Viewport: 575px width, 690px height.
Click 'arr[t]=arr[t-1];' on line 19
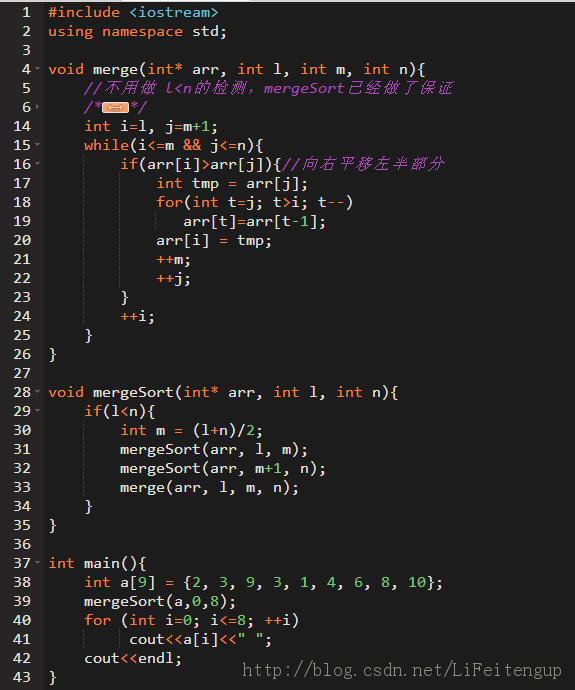pos(254,222)
